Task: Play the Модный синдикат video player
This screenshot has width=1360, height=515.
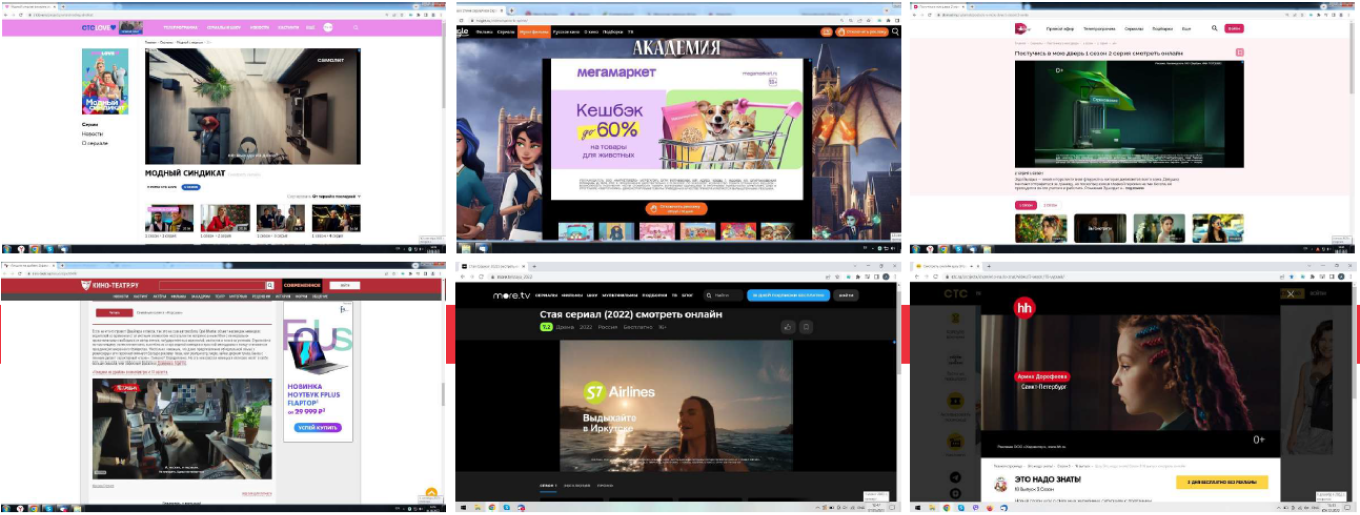Action: [x=253, y=105]
